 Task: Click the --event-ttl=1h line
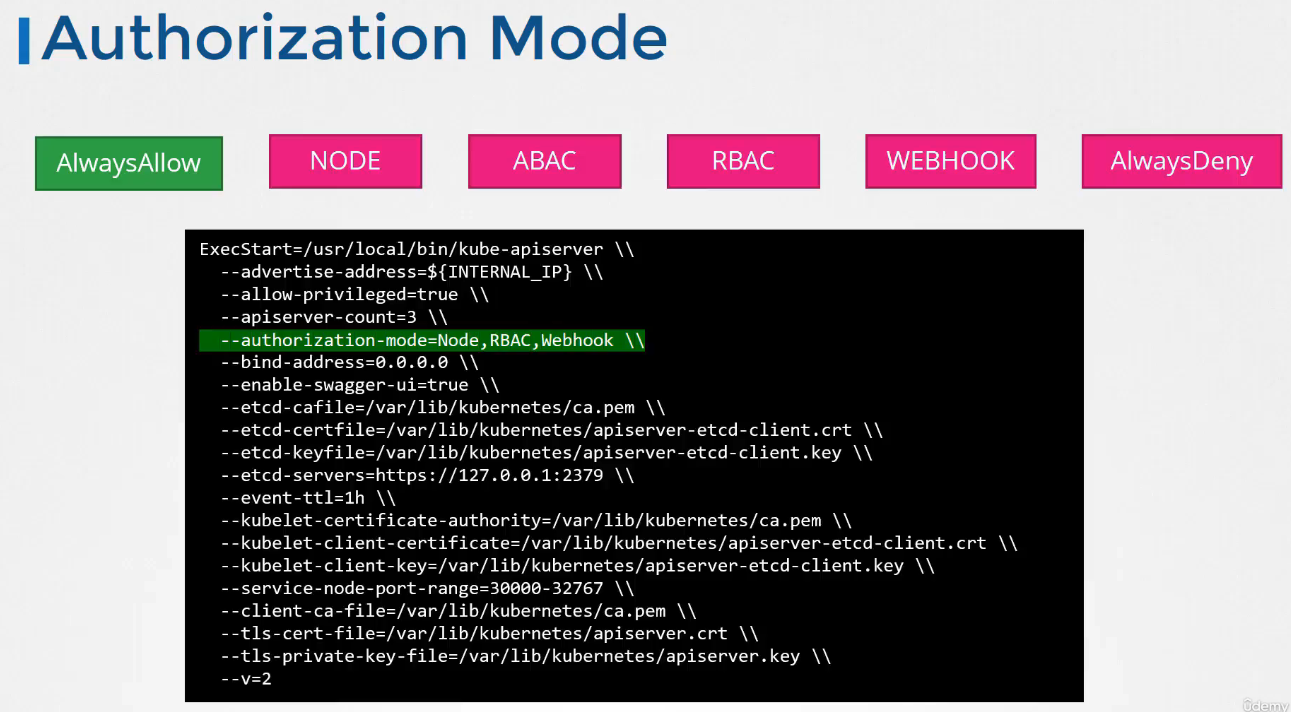coord(308,498)
